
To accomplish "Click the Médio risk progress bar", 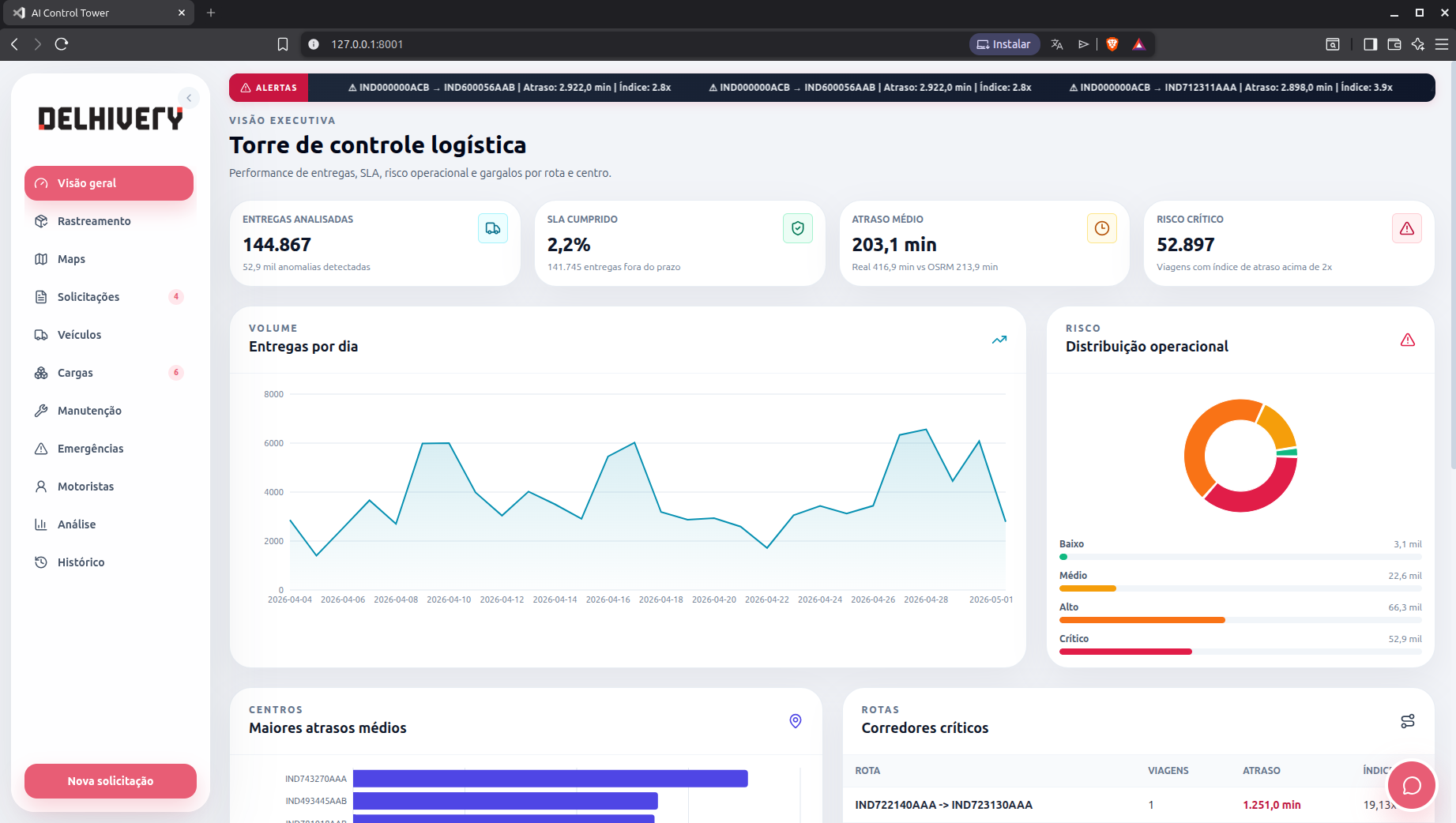I will coord(1240,588).
